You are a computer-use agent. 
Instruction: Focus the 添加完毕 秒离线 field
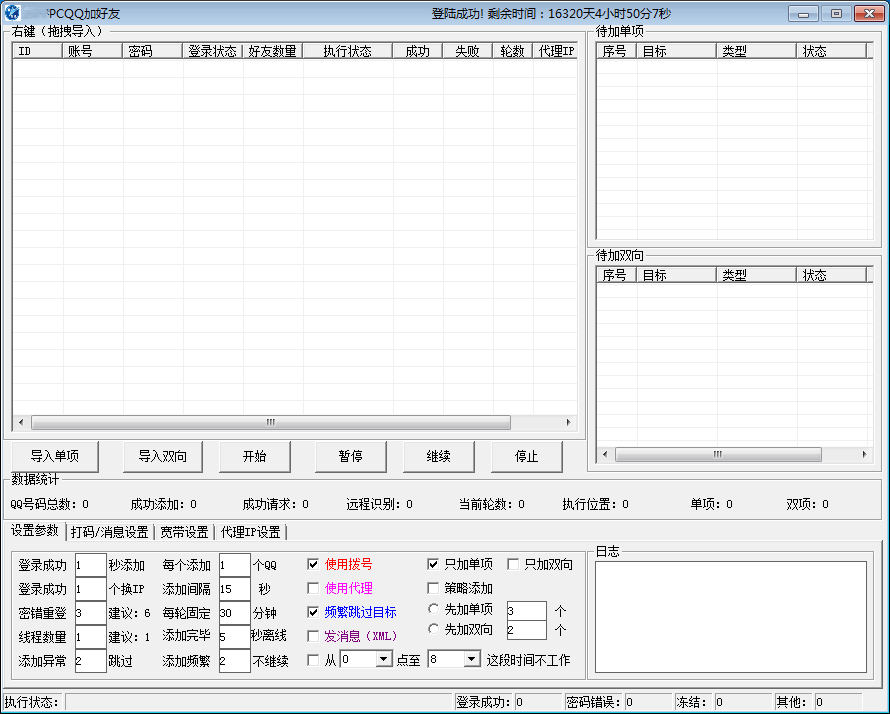234,637
